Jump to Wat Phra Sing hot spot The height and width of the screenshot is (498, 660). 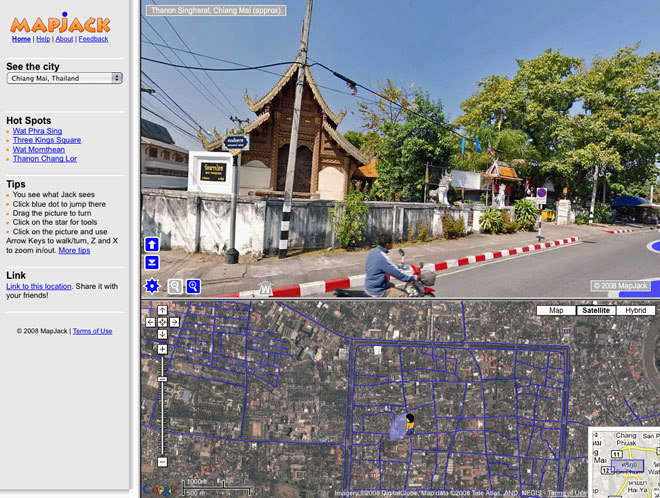click(37, 131)
